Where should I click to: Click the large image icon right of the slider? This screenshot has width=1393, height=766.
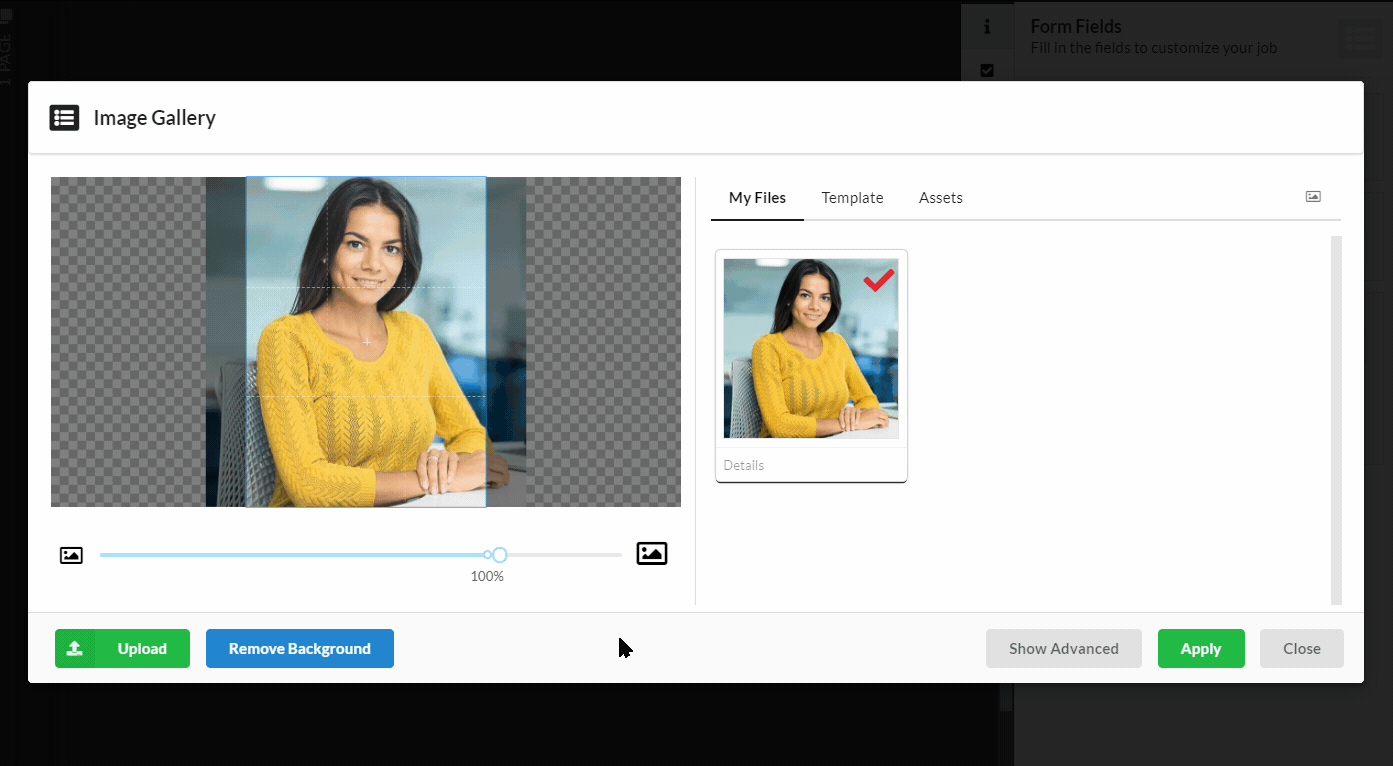(x=651, y=553)
